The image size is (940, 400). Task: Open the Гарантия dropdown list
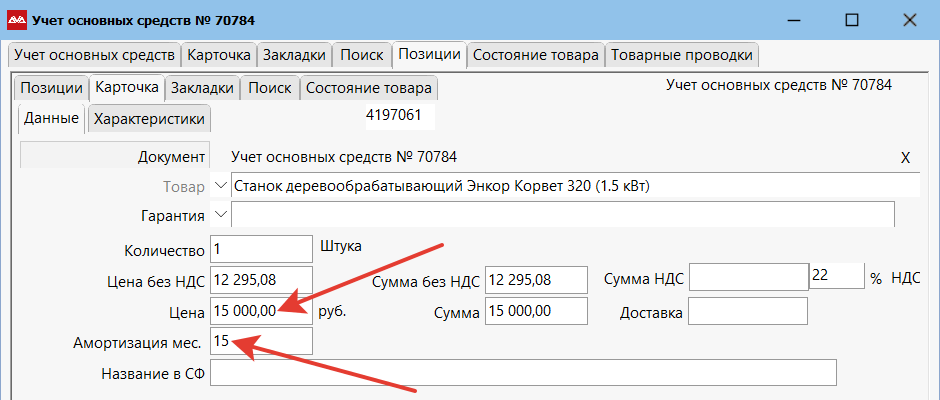coord(220,215)
